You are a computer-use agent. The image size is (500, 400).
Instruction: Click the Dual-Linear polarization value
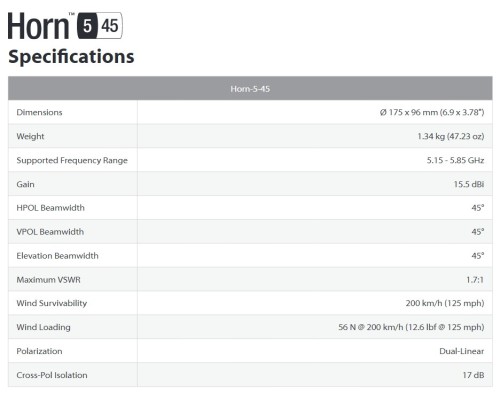tap(462, 351)
